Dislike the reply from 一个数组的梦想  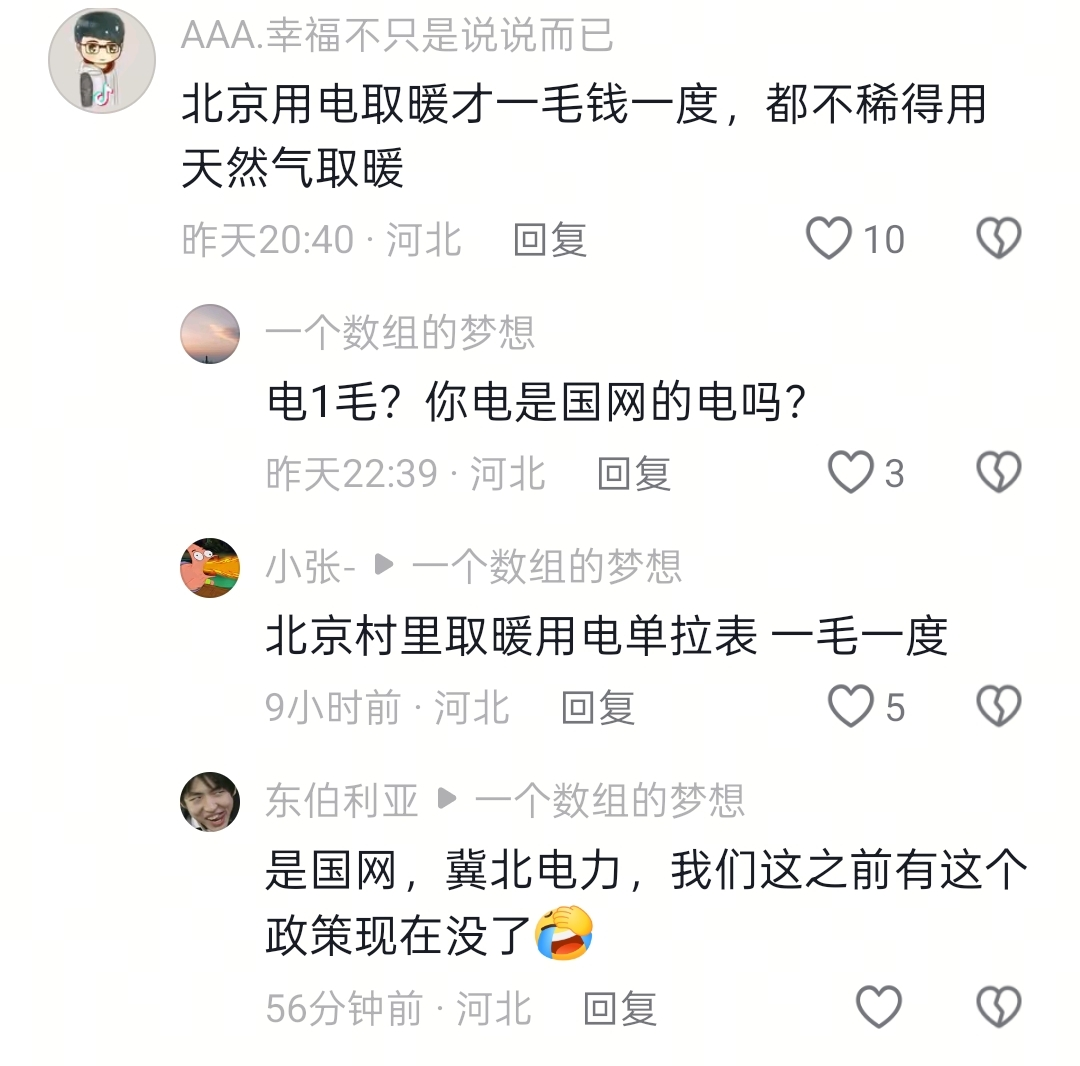tap(998, 473)
